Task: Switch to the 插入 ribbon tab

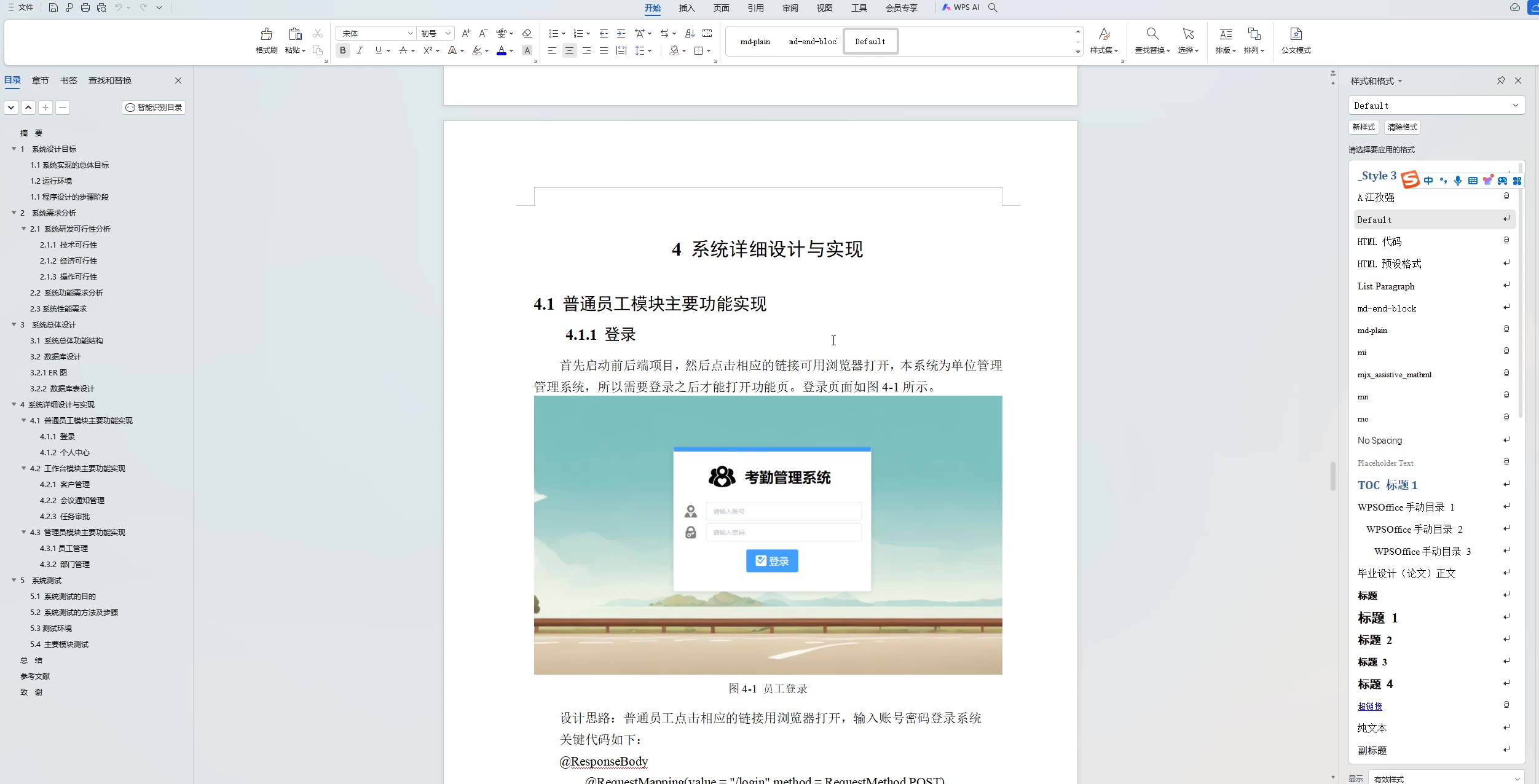Action: pos(687,8)
